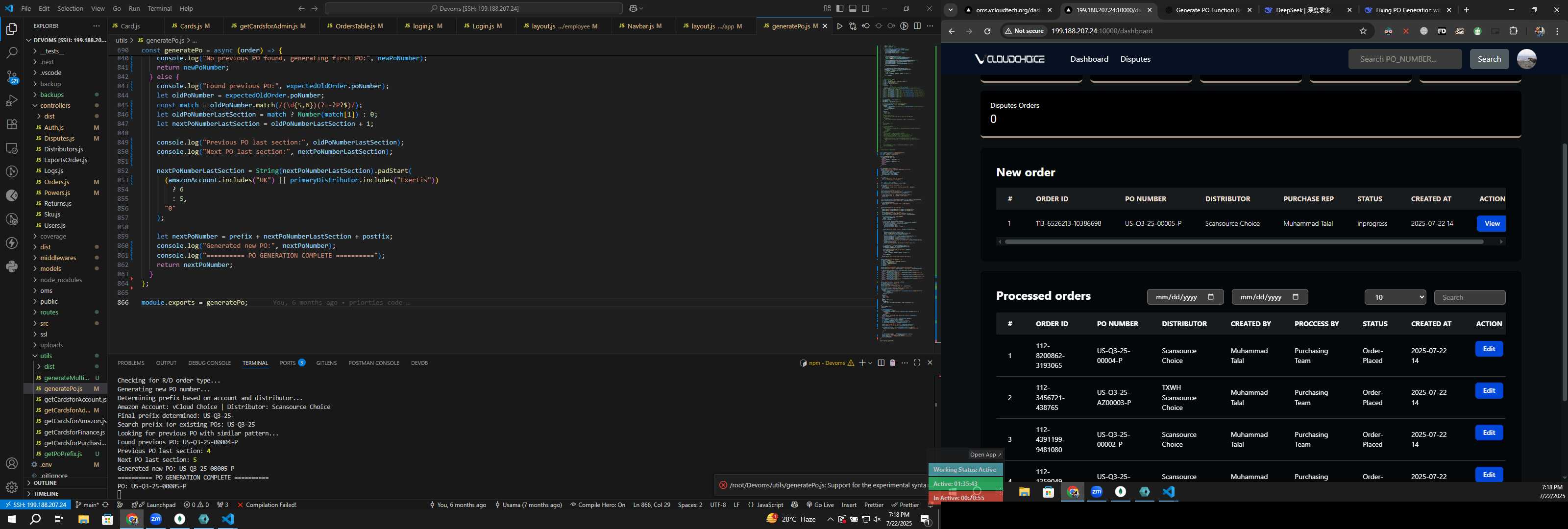Screen dimensions: 1568x529
Task: Switch to PROBLEMS panel tab
Action: 131,363
